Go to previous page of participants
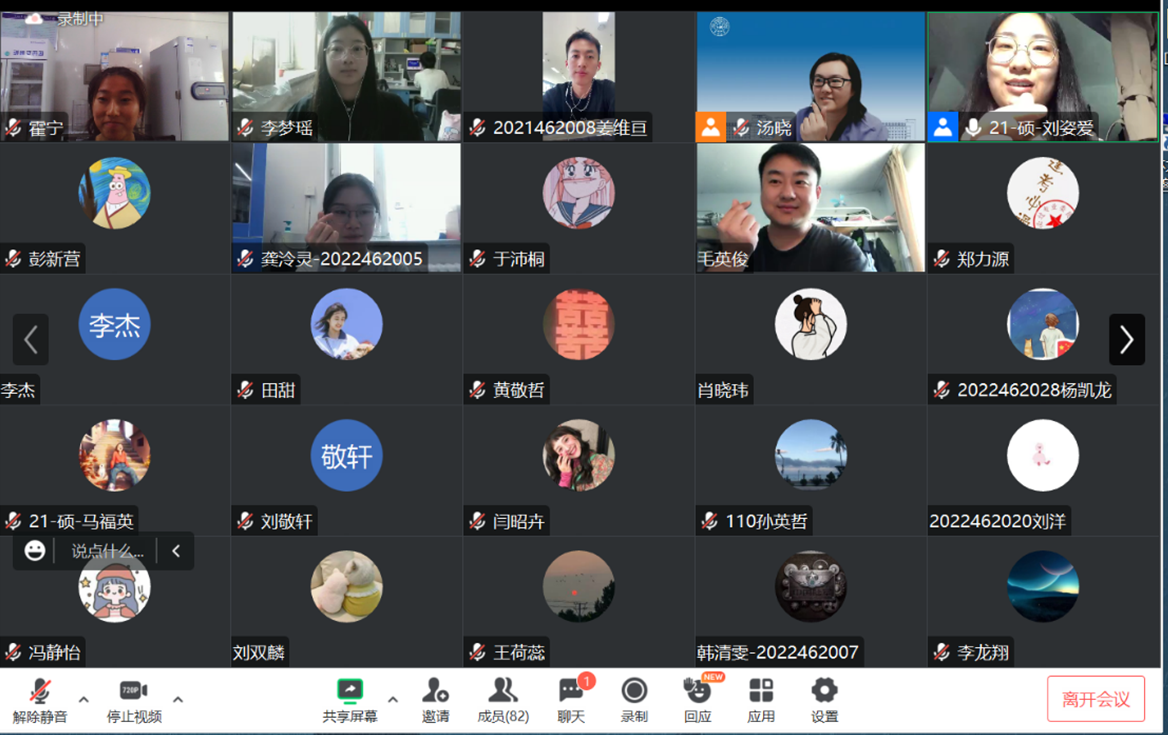The height and width of the screenshot is (735, 1168). coord(30,340)
